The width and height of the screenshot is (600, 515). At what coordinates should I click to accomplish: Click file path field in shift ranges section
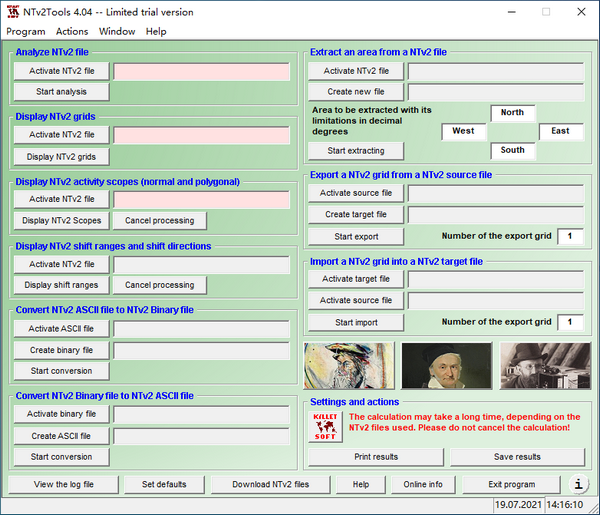coord(202,265)
